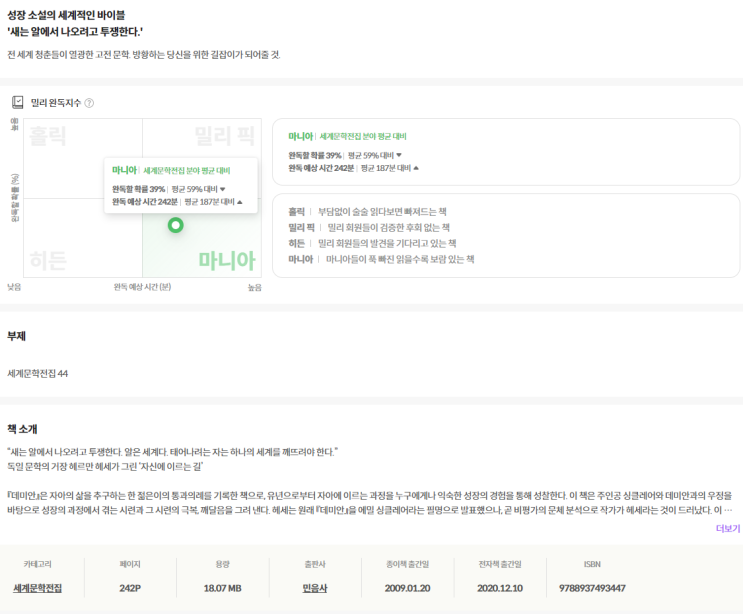The height and width of the screenshot is (614, 743).
Task: Click 완독 예상 시간 242분 inside the chart tooltip
Action: pos(145,202)
